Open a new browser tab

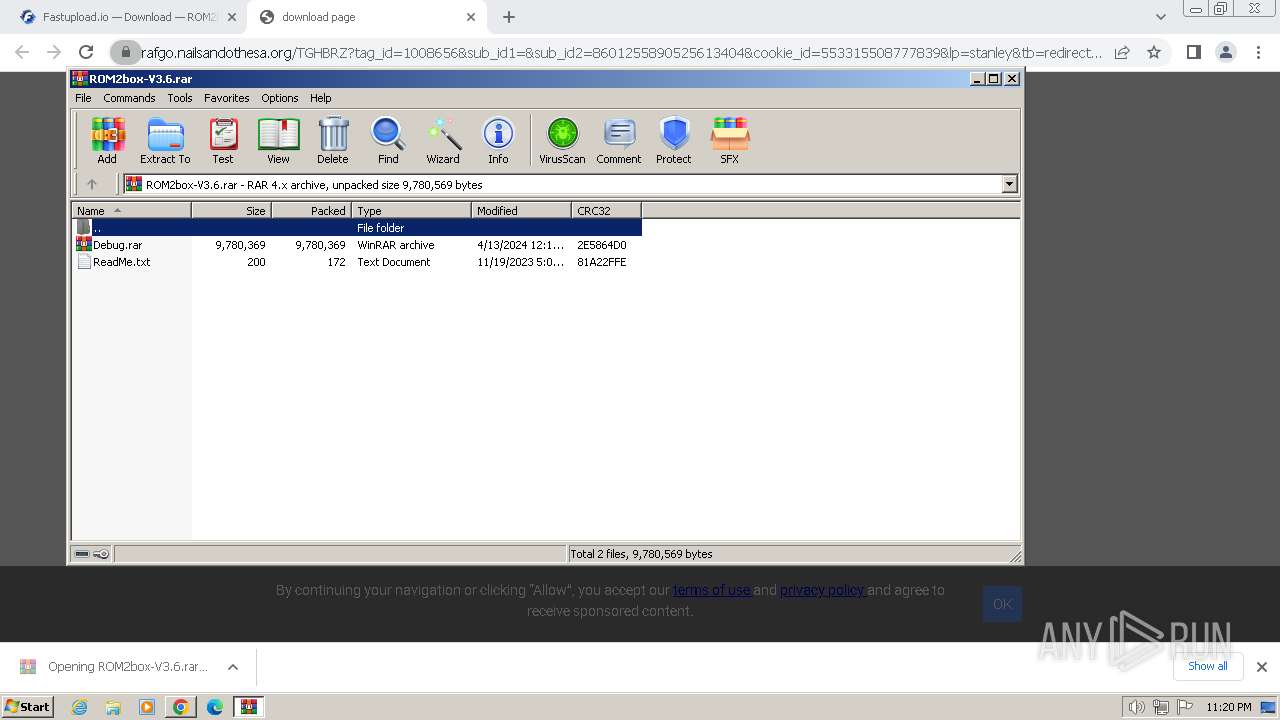[x=509, y=17]
